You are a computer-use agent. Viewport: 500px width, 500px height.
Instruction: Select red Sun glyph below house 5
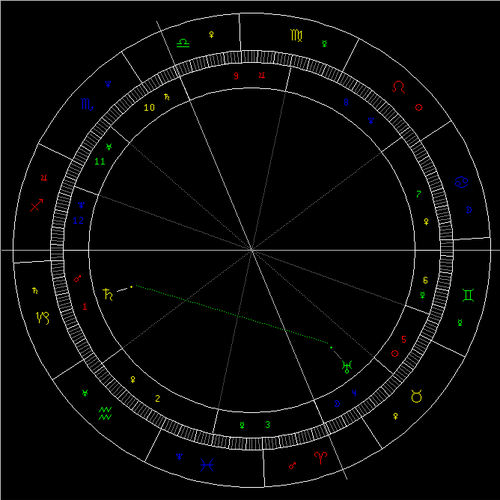pyautogui.click(x=395, y=354)
